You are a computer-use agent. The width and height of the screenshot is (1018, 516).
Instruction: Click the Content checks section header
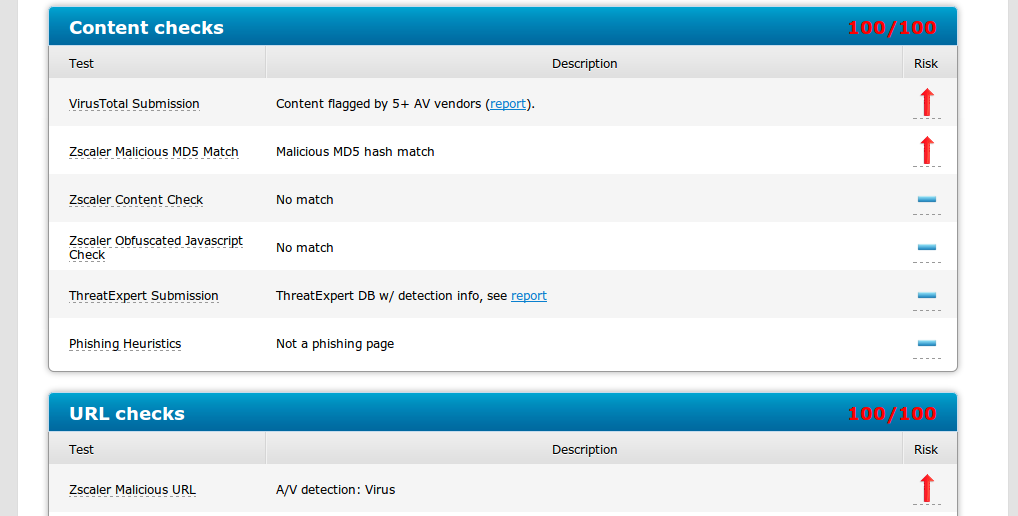[146, 28]
